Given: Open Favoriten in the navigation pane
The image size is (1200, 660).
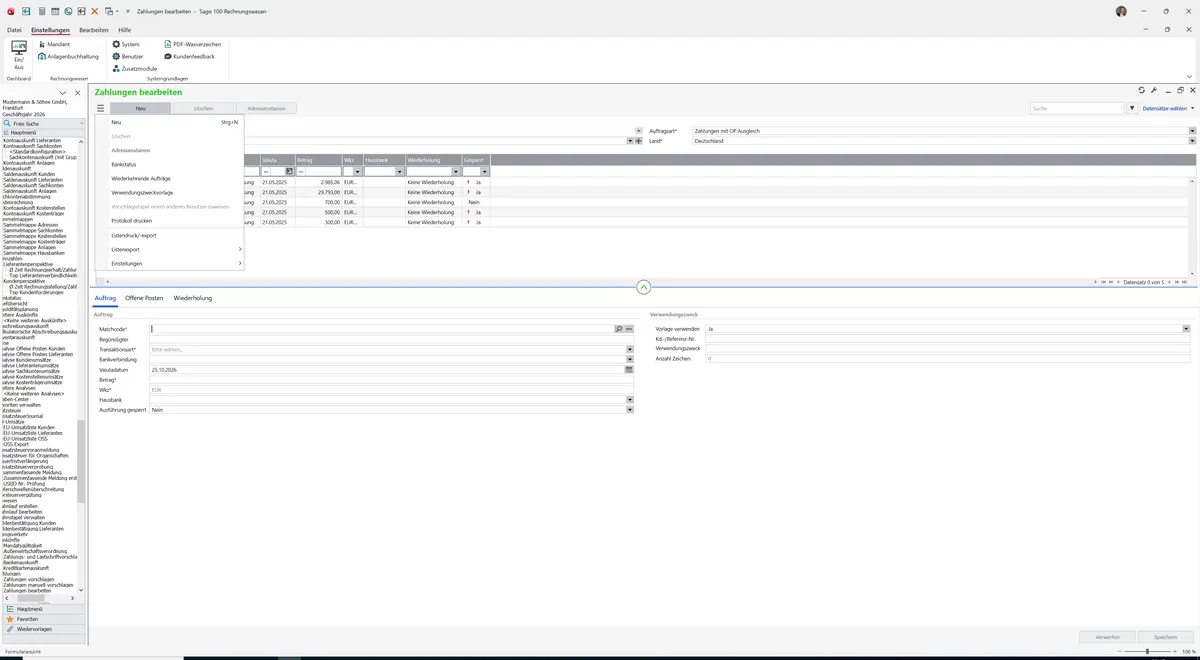Looking at the screenshot, I should pos(42,619).
